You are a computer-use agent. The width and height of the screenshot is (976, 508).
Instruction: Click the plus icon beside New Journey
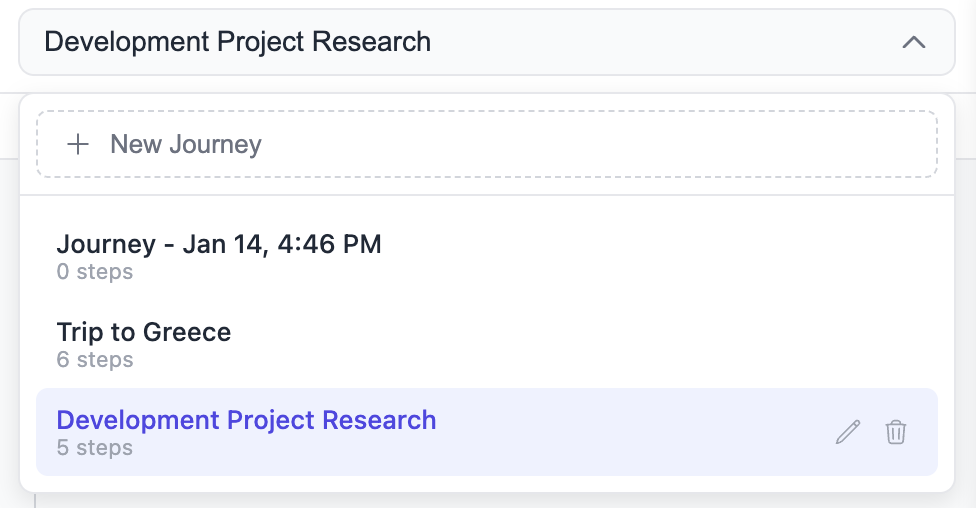pyautogui.click(x=77, y=144)
